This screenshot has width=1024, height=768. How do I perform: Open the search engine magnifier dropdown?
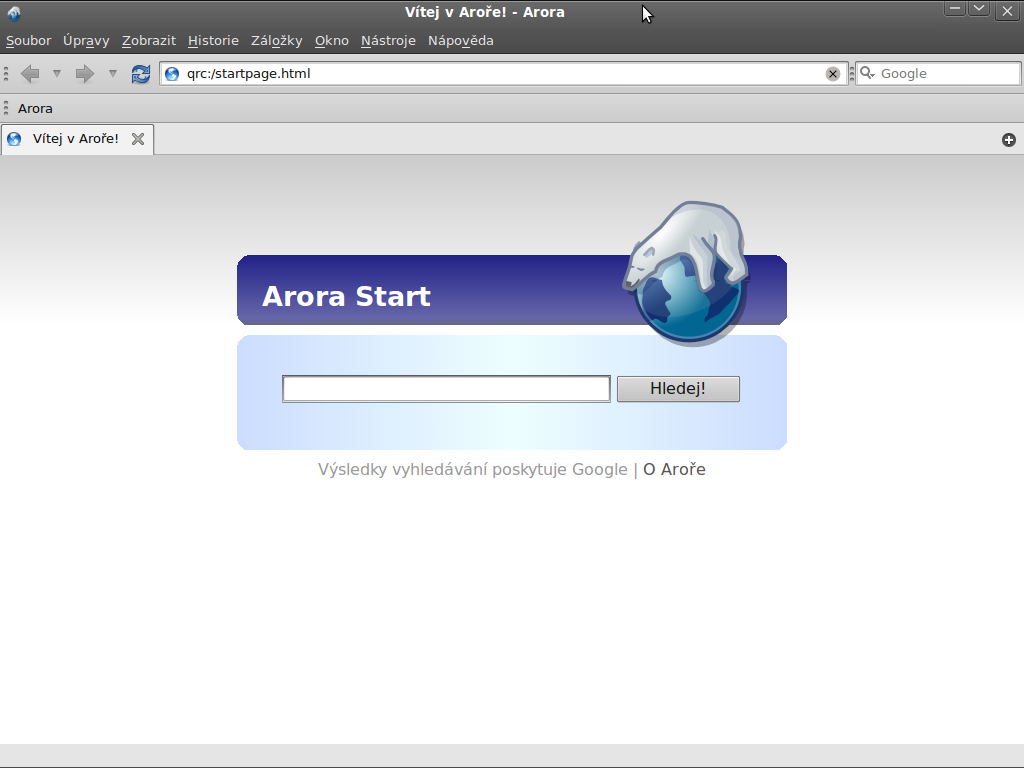point(867,73)
